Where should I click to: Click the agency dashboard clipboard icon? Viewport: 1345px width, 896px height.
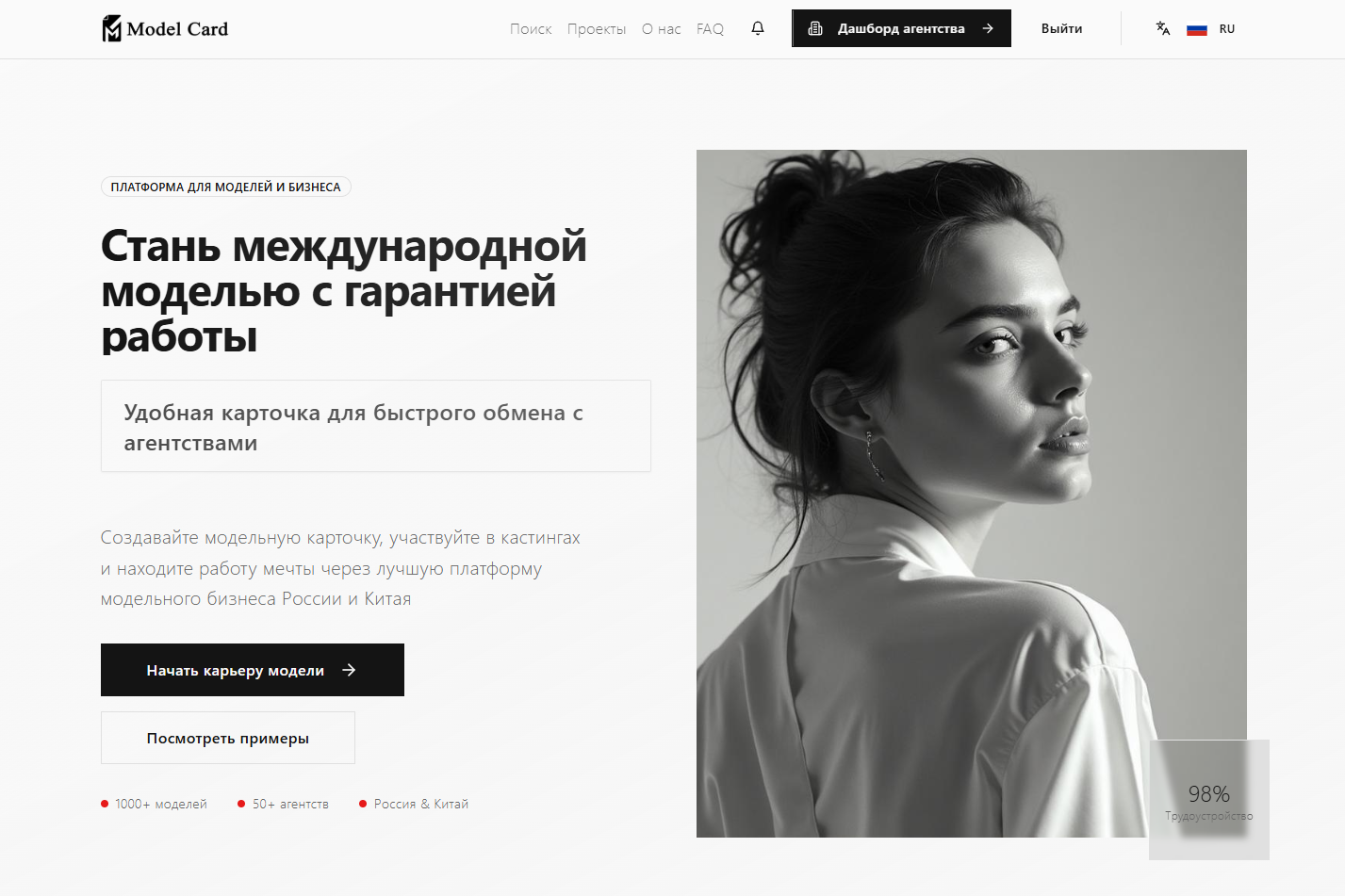click(x=815, y=28)
